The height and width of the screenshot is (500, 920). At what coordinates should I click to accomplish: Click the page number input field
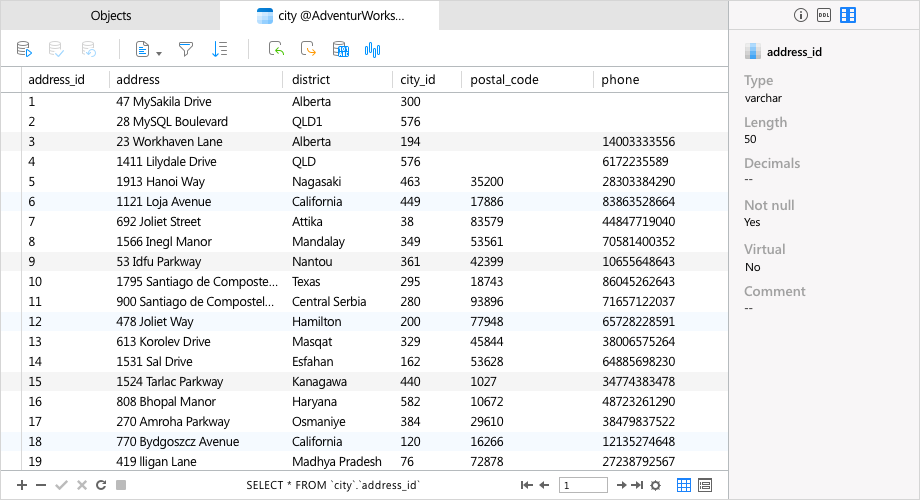[583, 485]
